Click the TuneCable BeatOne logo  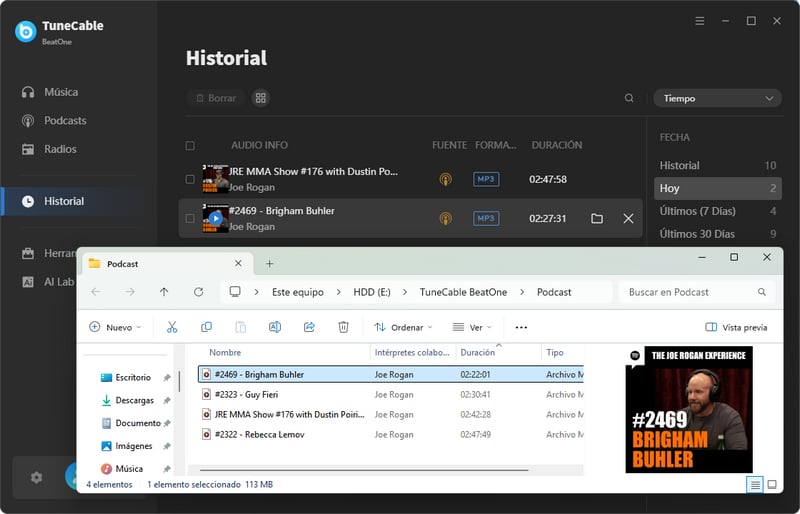[26, 32]
